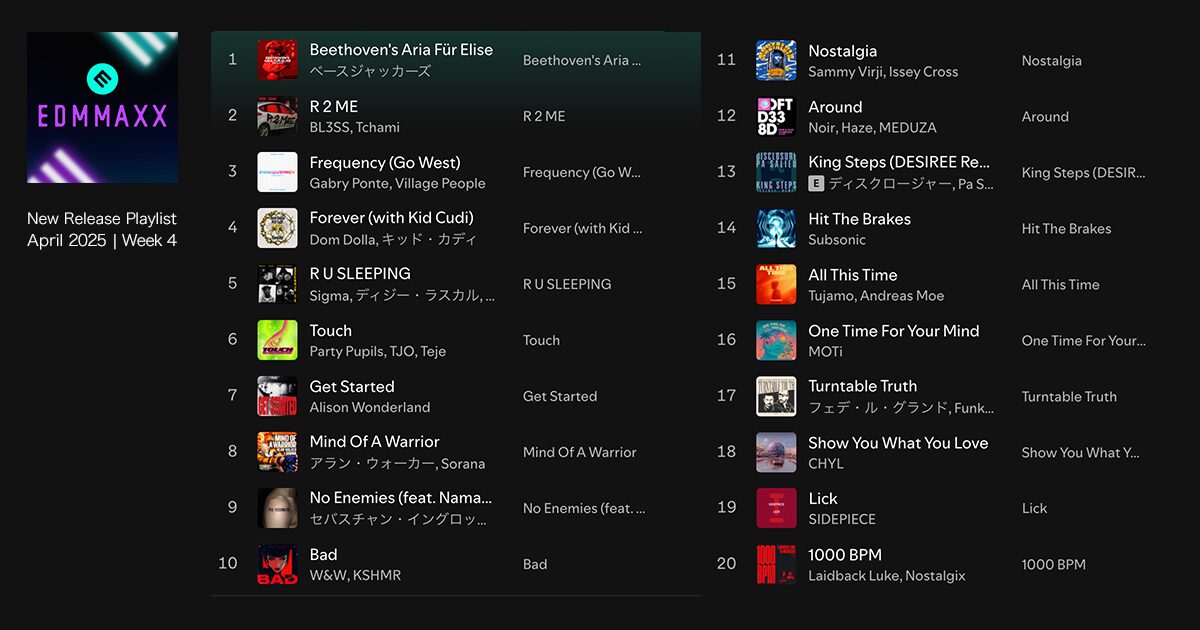
Task: Click the R 2 ME album cover
Action: coord(277,116)
